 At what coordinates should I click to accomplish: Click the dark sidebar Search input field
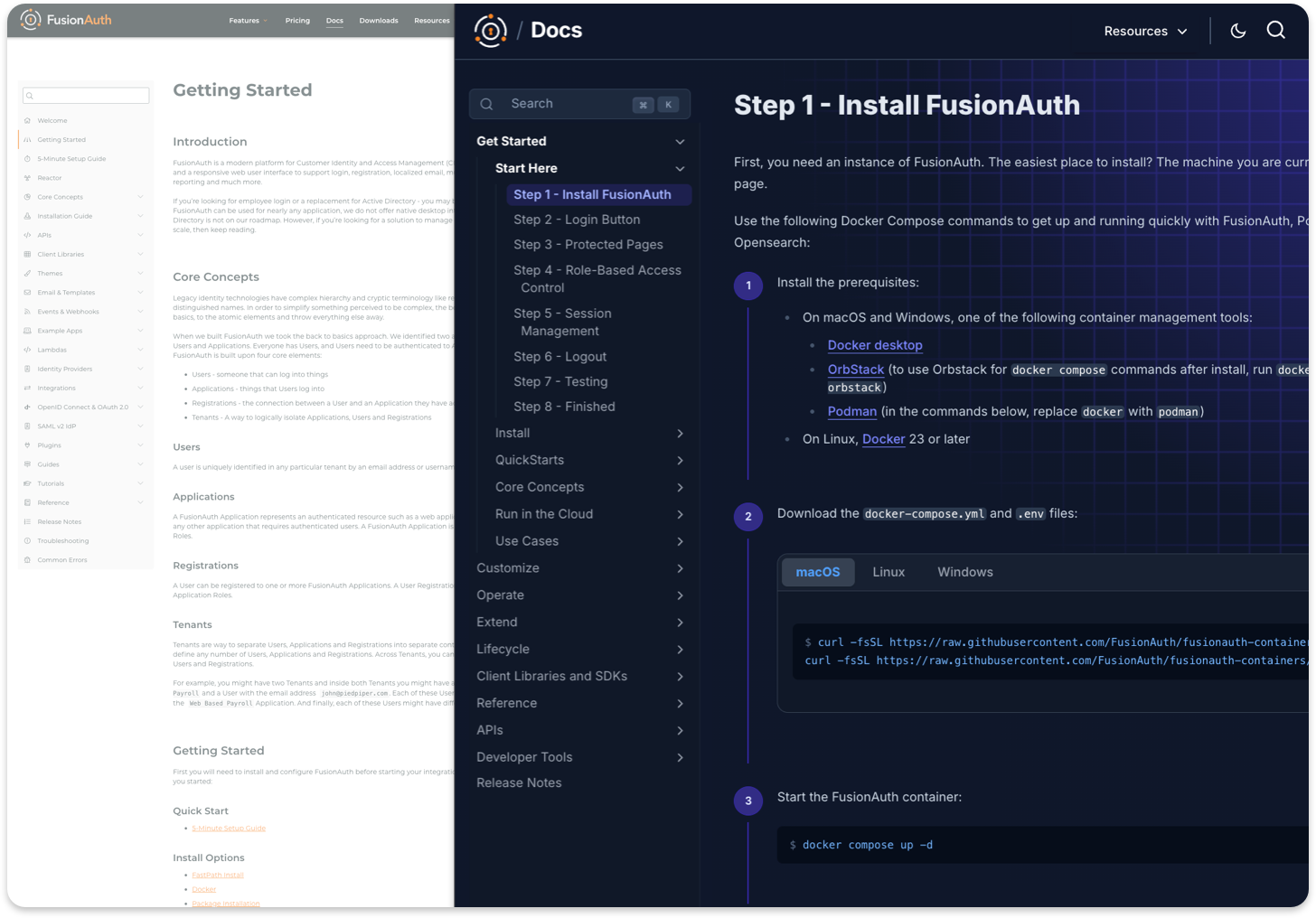click(579, 104)
